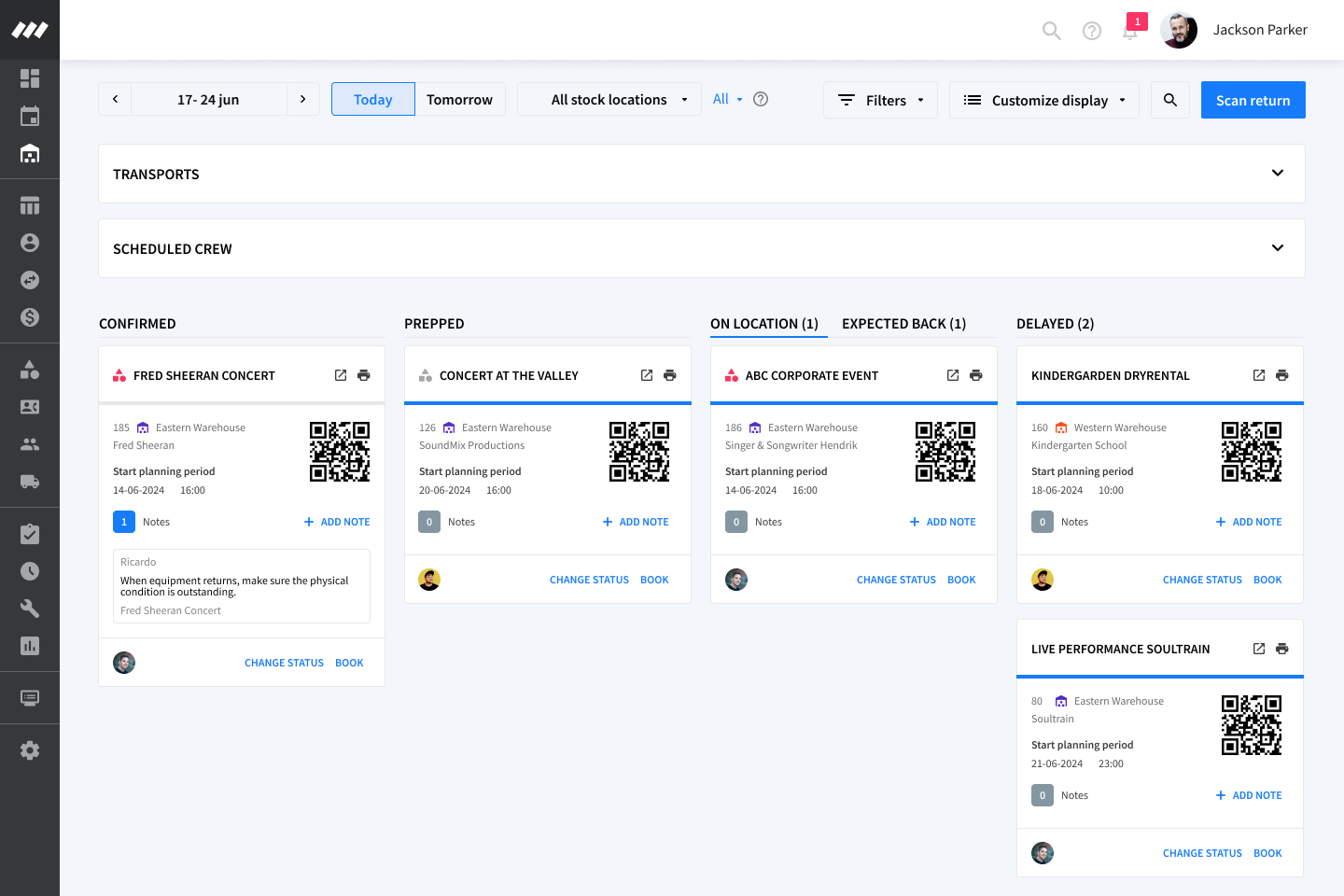The width and height of the screenshot is (1344, 896).
Task: Switch to the Expected Back tab
Action: [x=903, y=324]
